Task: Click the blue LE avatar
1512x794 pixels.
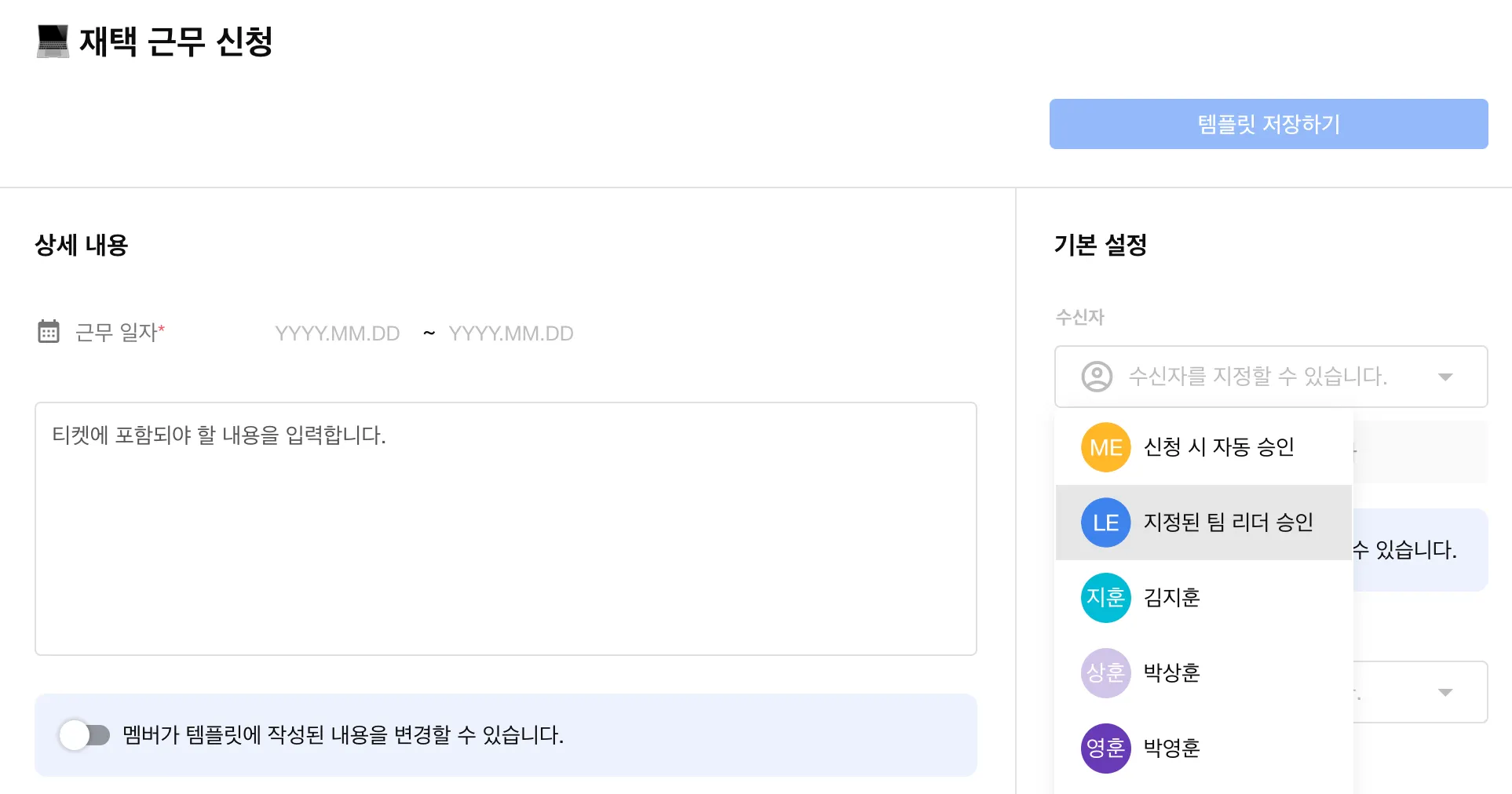Action: [1105, 523]
